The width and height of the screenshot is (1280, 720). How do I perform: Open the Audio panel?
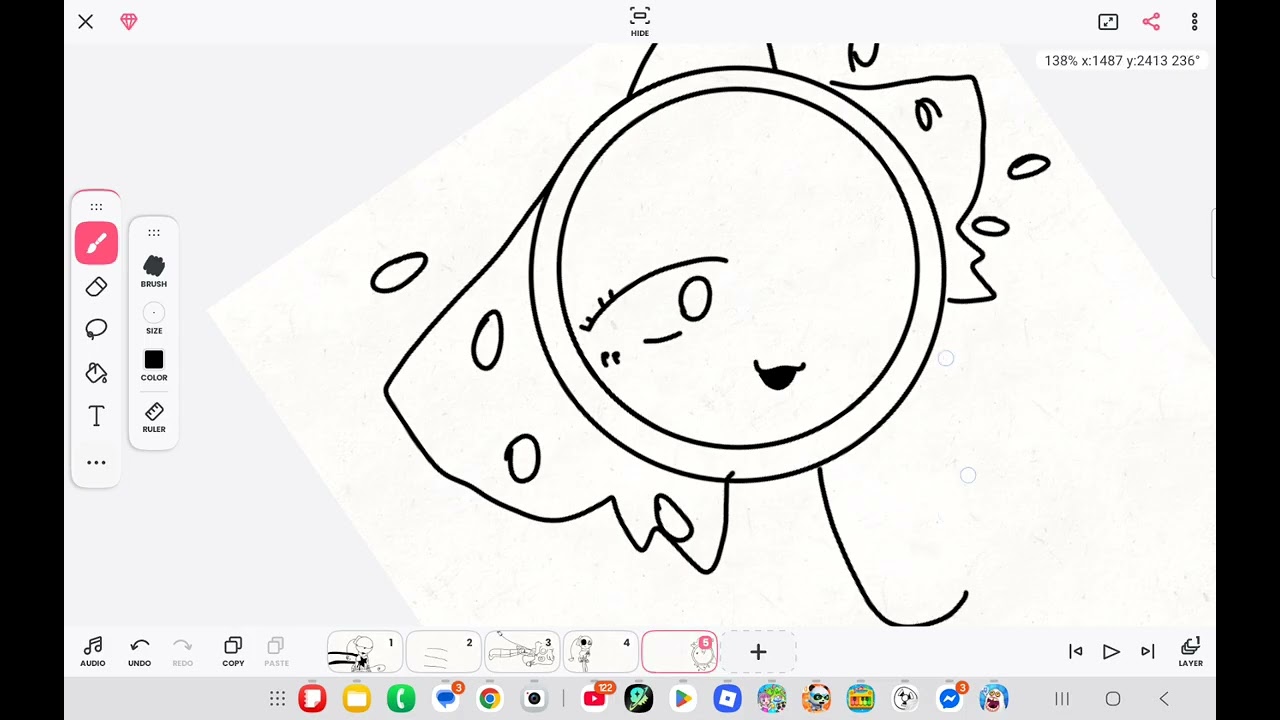(x=93, y=652)
